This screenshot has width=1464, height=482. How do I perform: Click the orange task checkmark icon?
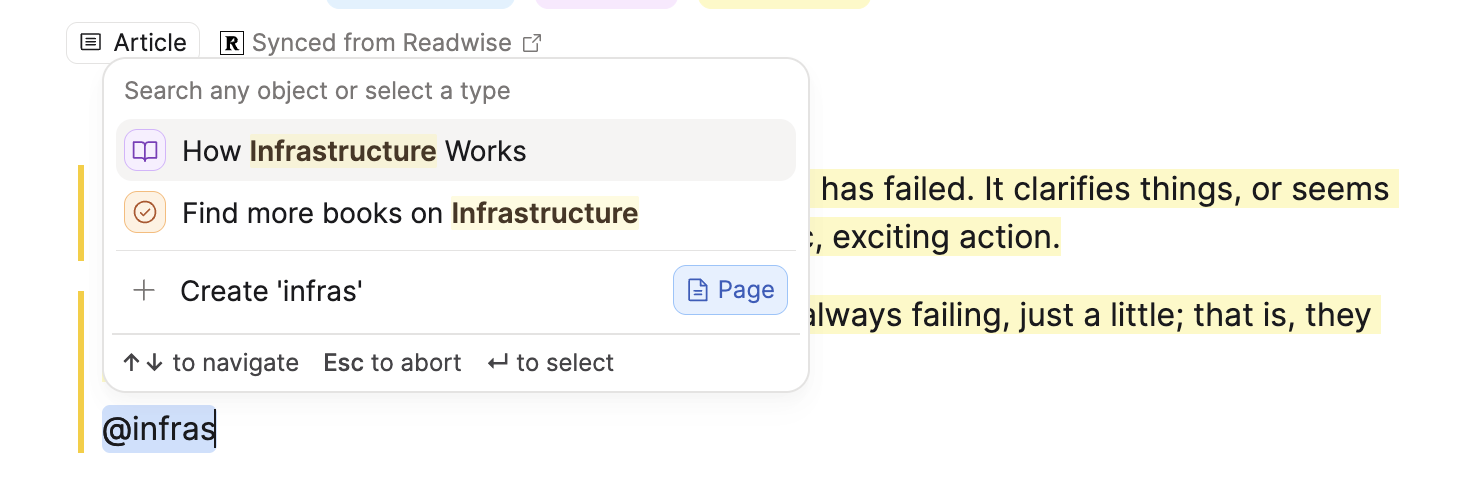(x=145, y=213)
